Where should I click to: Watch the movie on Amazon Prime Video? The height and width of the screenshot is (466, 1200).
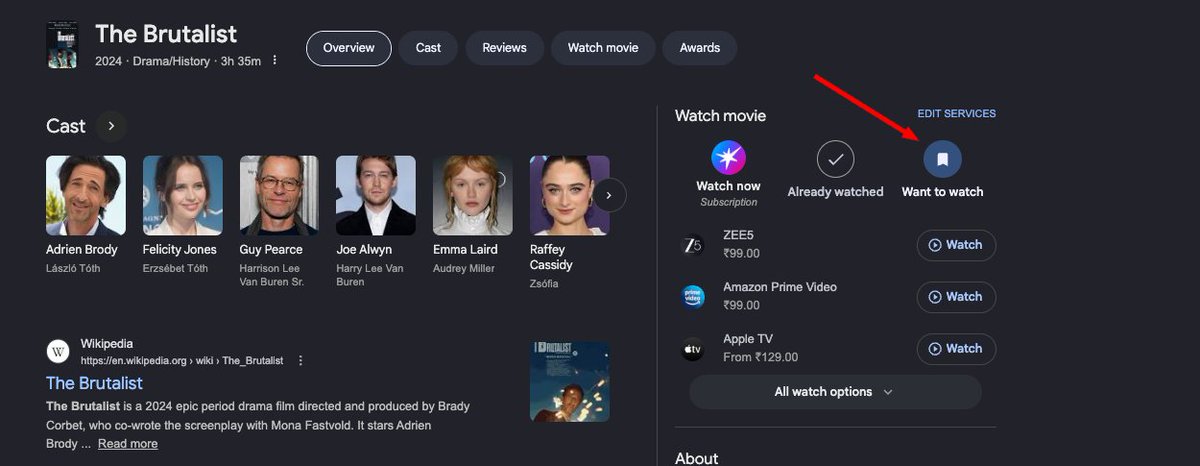pos(956,297)
